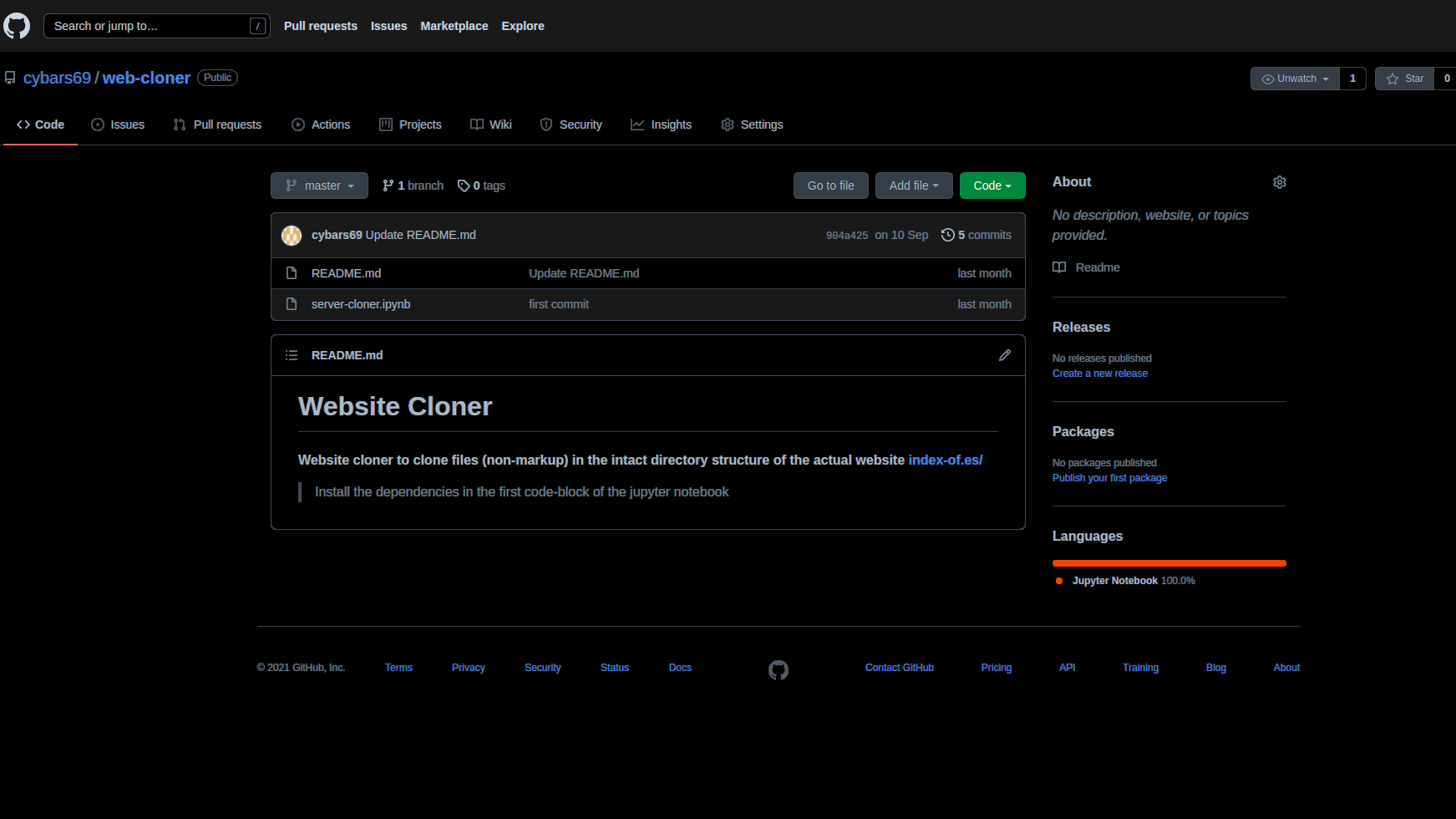Open the Projects tab
The height and width of the screenshot is (819, 1456).
click(410, 125)
